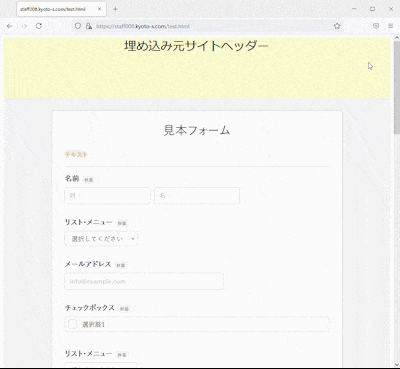Click the テキスト section label

[76, 155]
